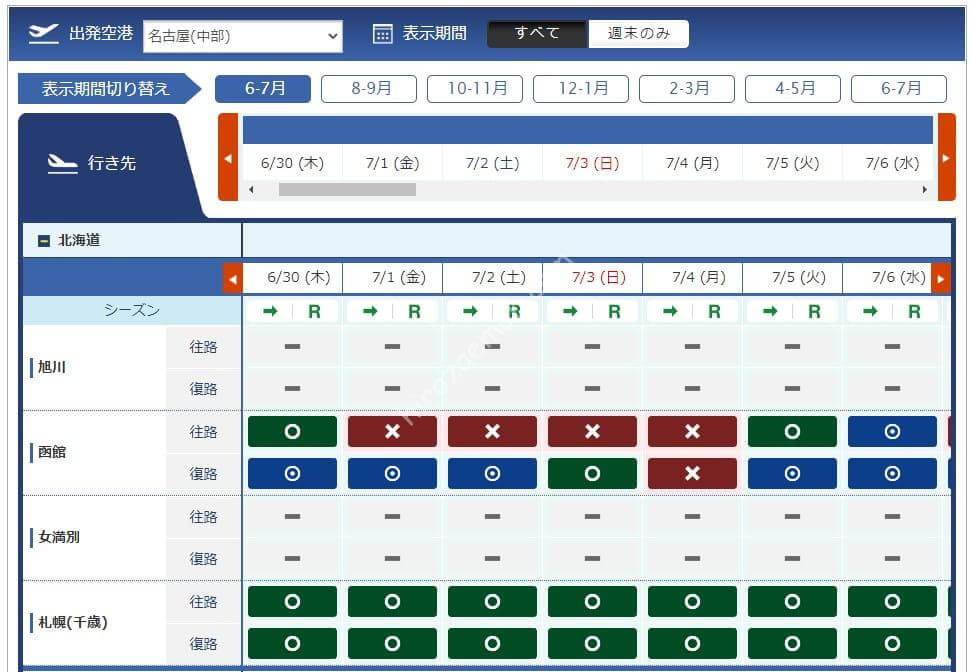Select 函館 復路 blue cell on 6/30
Image resolution: width=971 pixels, height=672 pixels.
pyautogui.click(x=292, y=474)
